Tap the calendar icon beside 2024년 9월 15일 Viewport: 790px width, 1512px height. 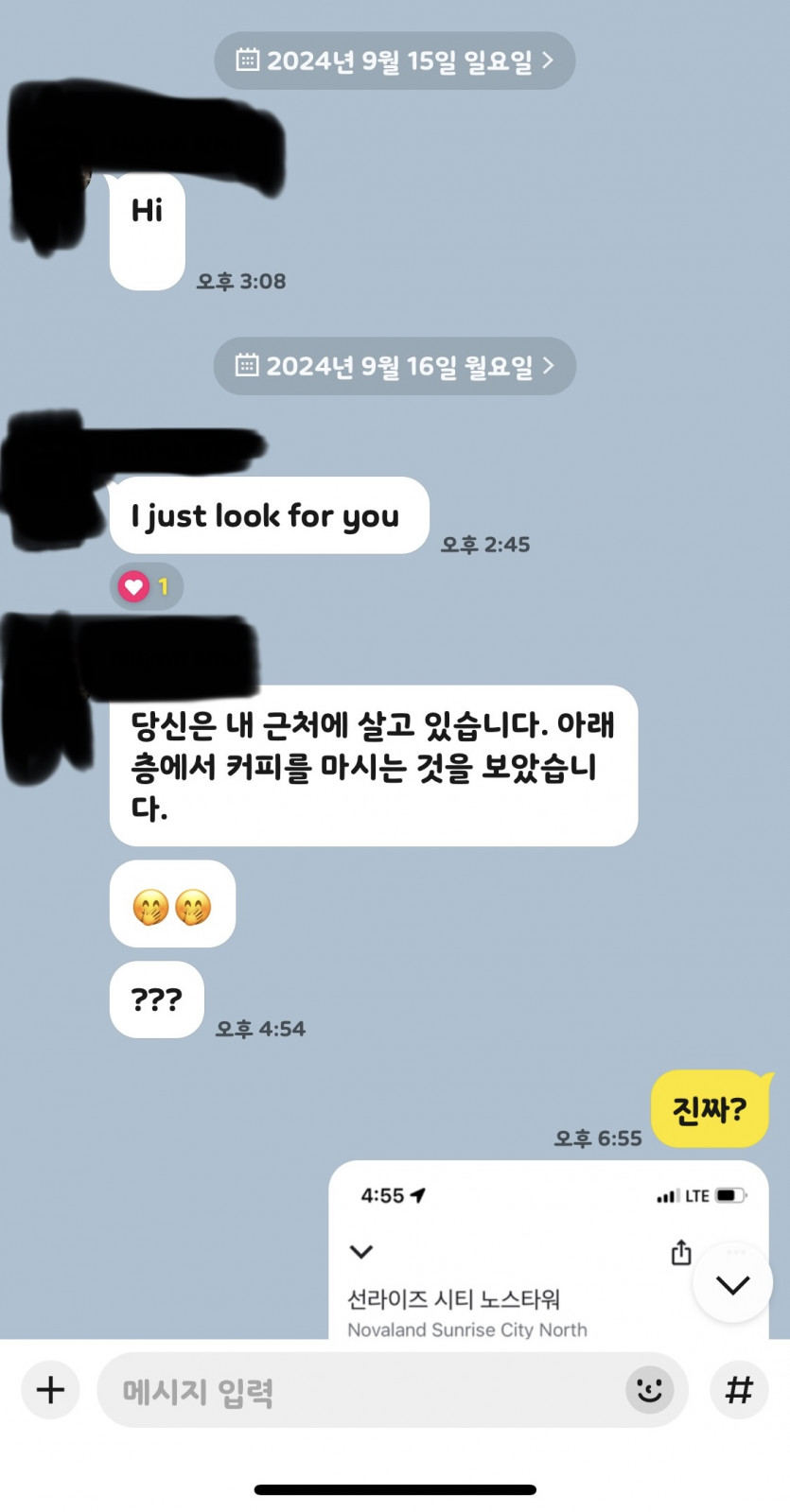click(x=248, y=61)
